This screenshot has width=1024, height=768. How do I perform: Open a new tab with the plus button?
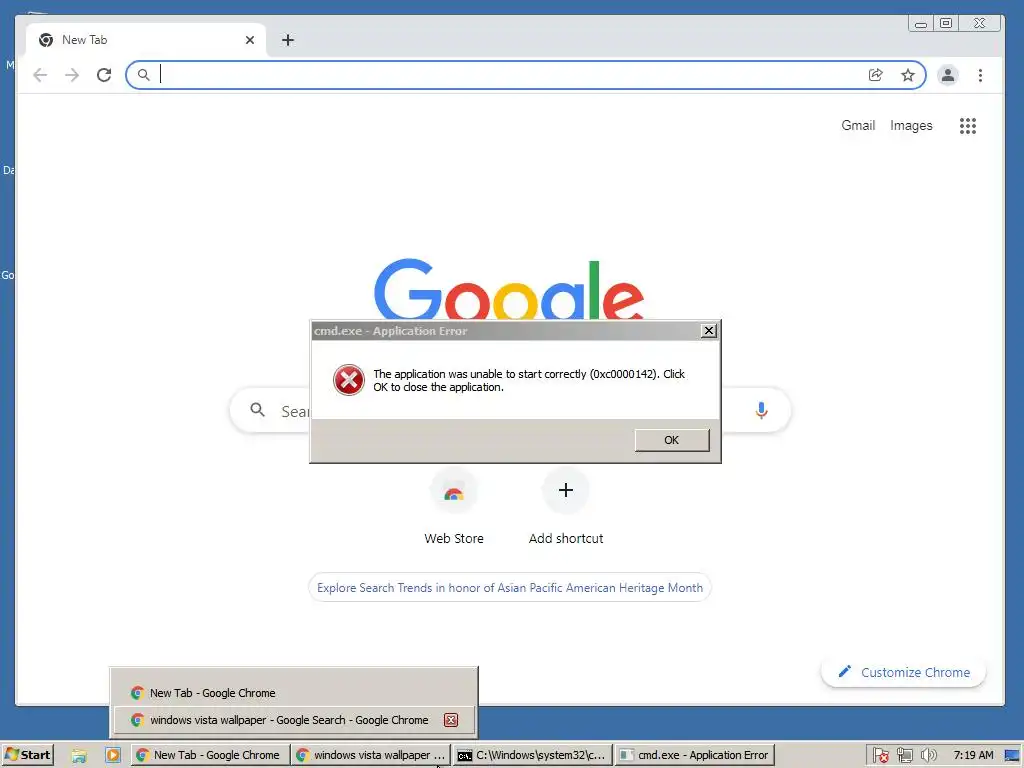tap(288, 40)
